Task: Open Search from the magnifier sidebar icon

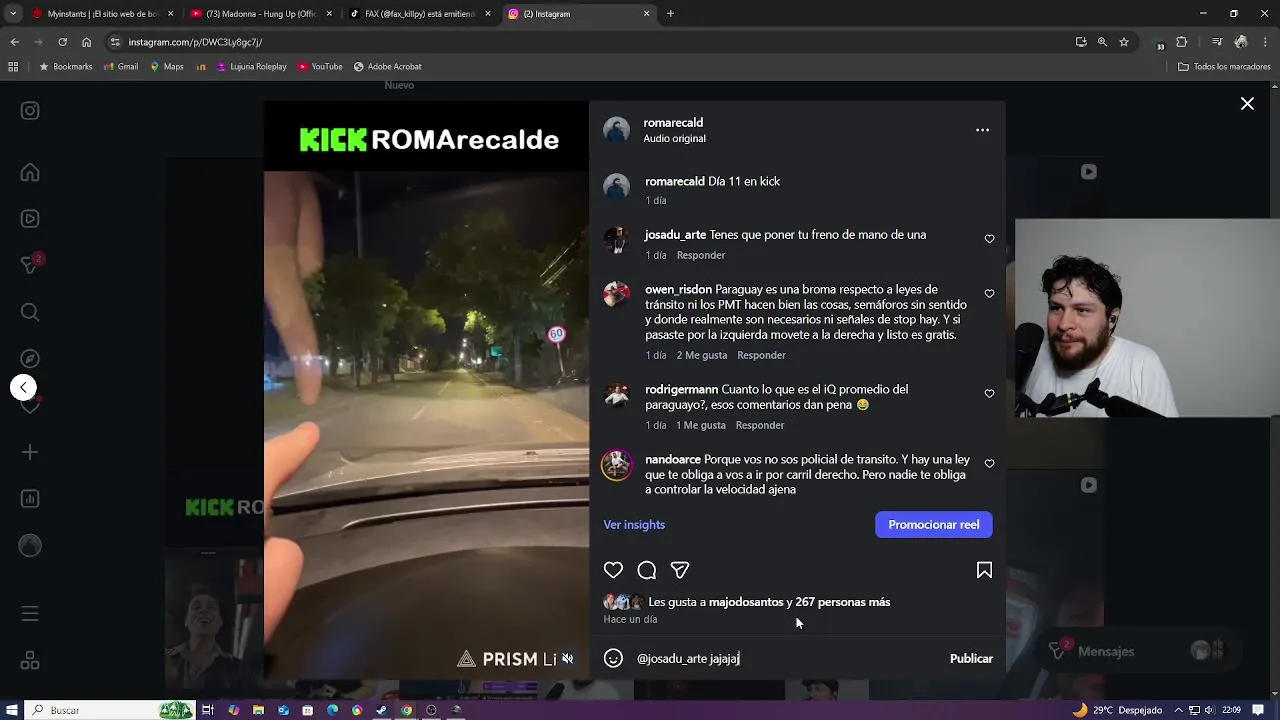Action: (30, 312)
